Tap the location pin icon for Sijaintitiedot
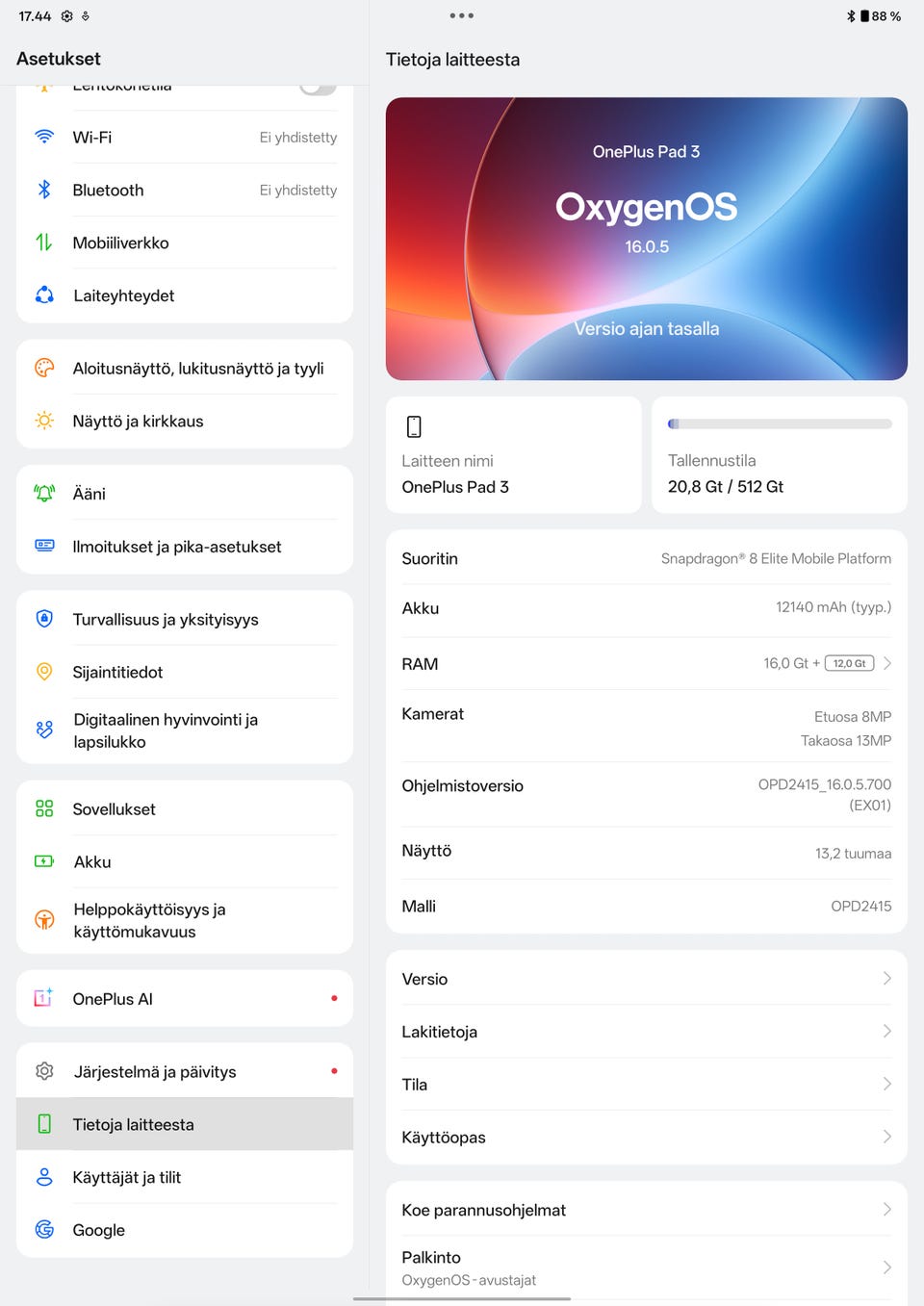 [44, 672]
